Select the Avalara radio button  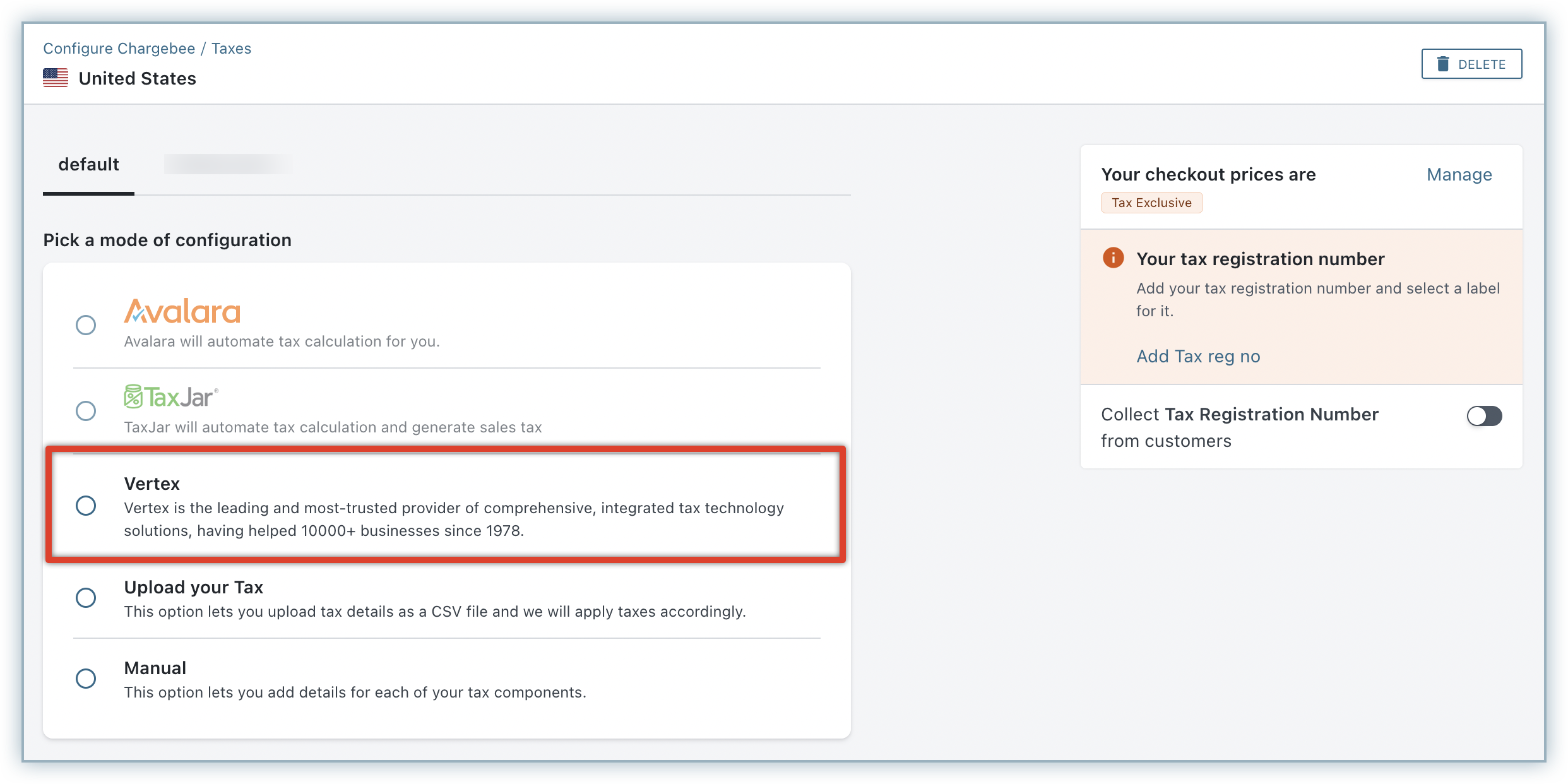(x=86, y=325)
